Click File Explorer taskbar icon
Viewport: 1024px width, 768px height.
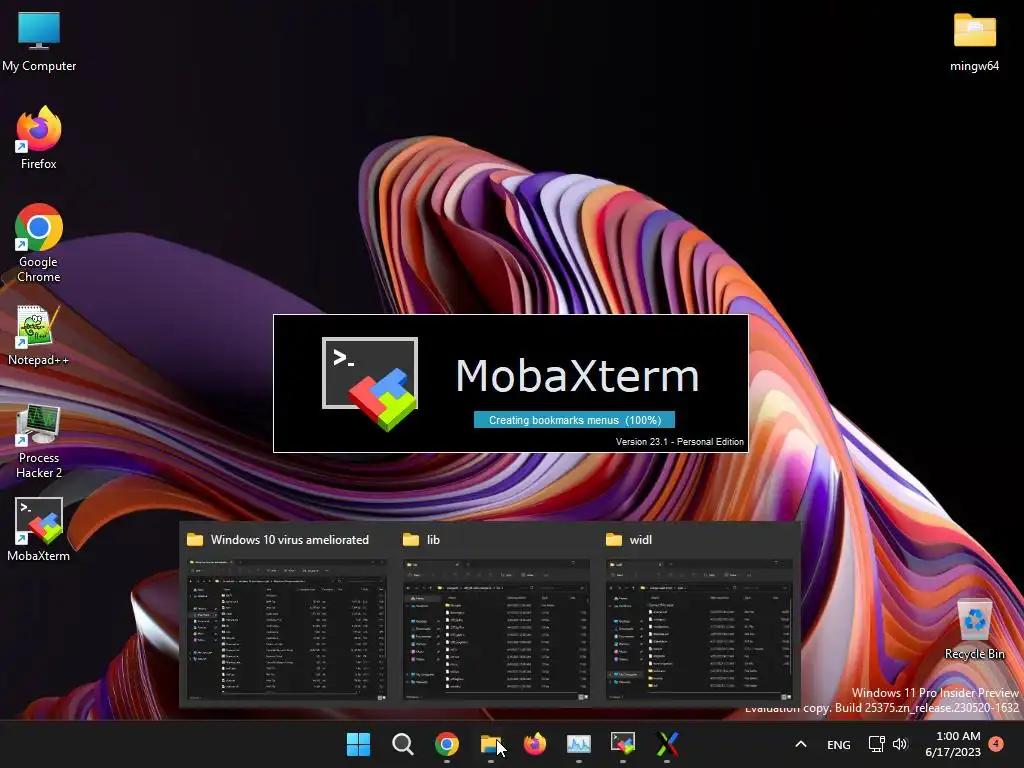[490, 744]
